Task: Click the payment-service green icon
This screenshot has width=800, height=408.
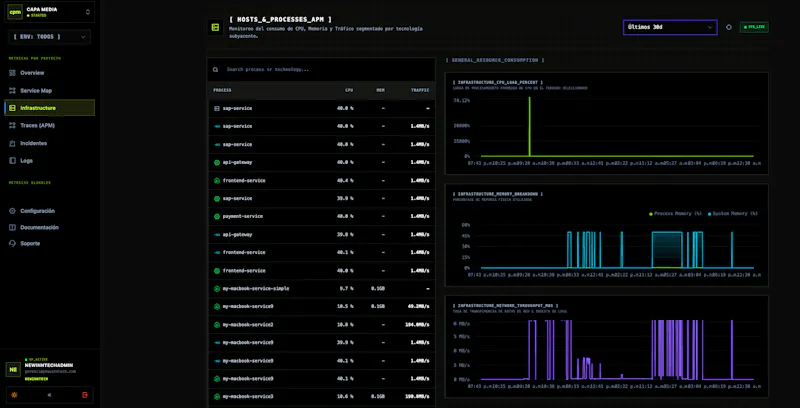Action: pos(216,217)
